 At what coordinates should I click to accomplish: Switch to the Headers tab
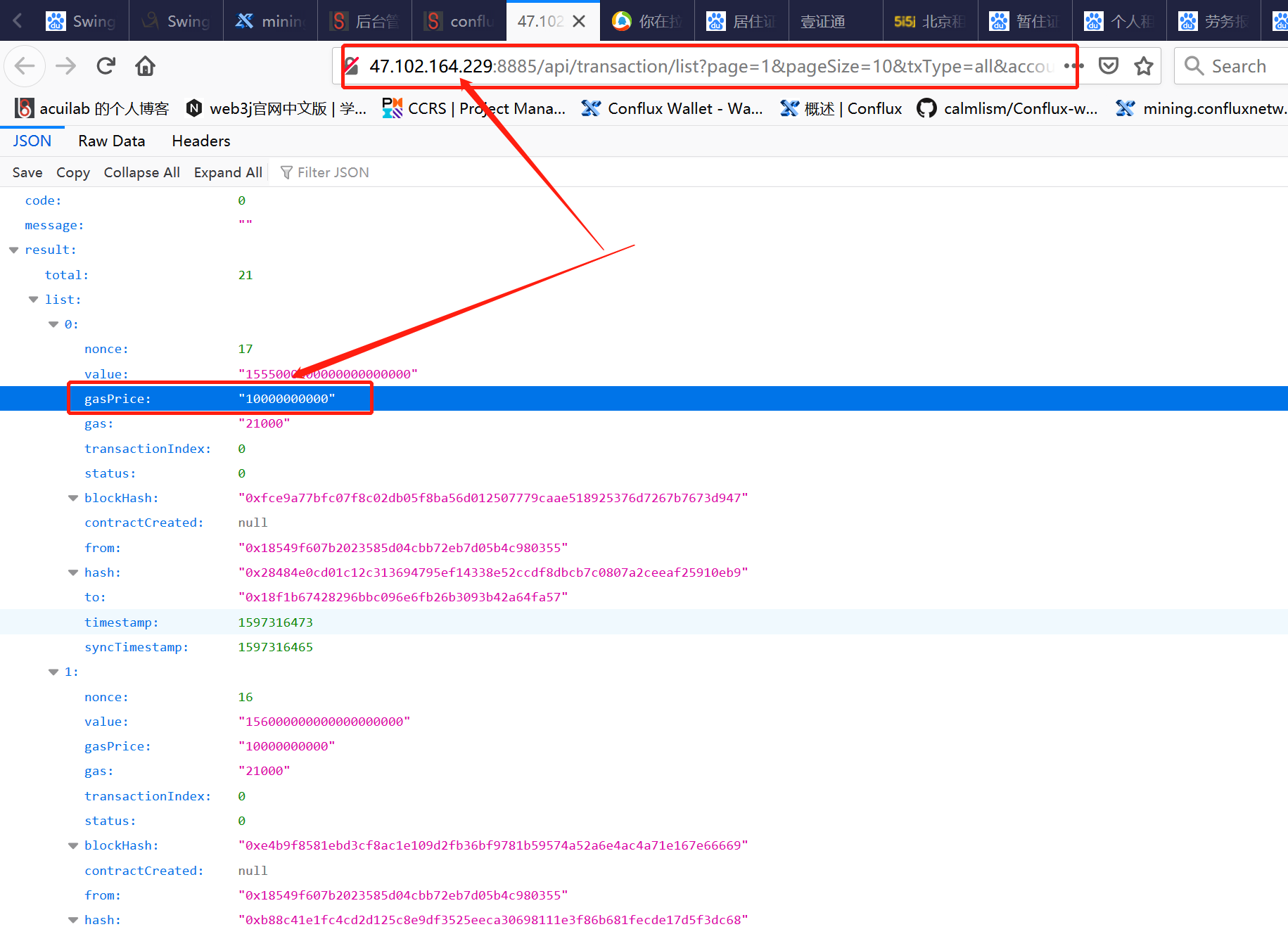tap(200, 141)
